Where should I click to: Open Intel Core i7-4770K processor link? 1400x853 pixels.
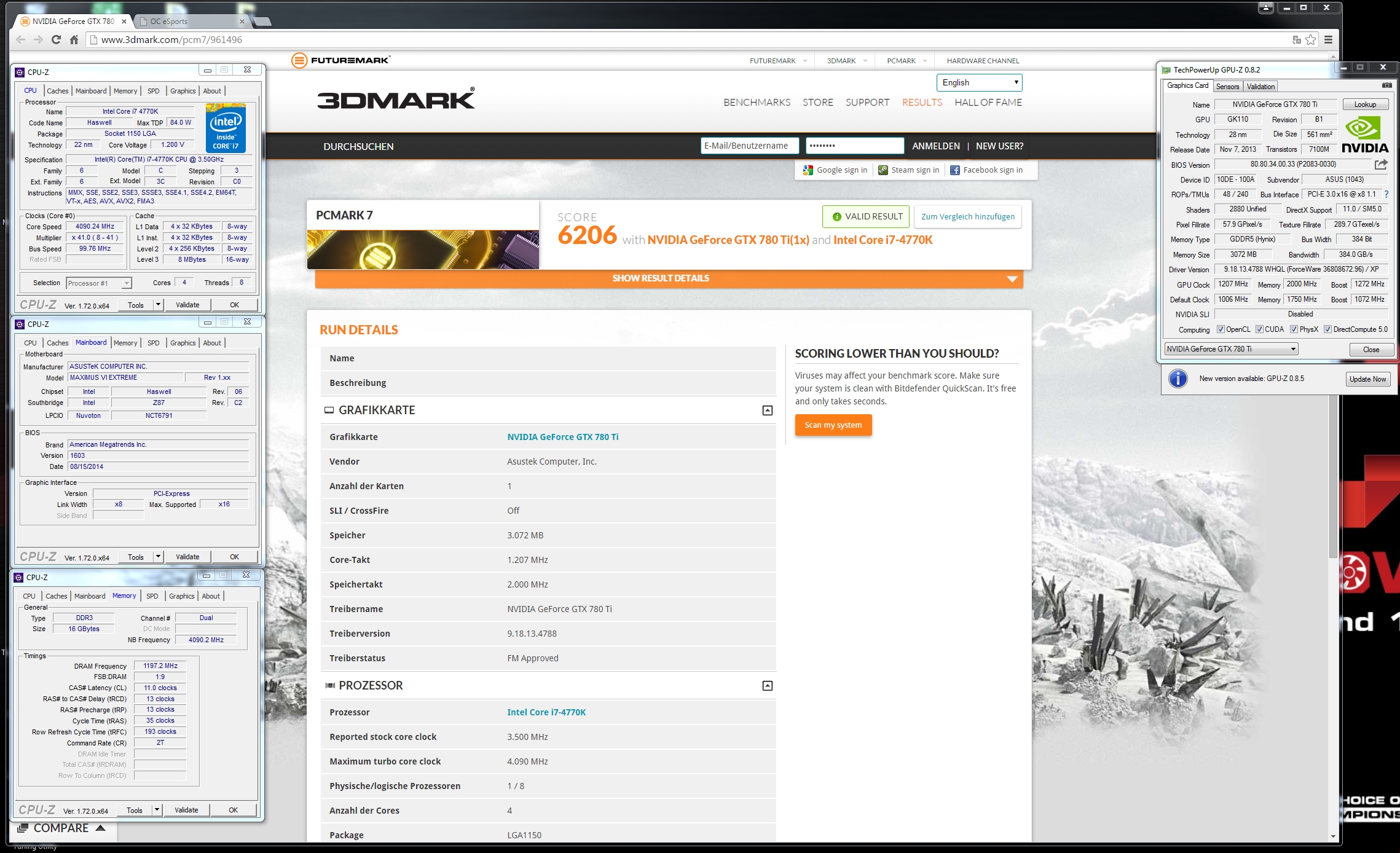pyautogui.click(x=546, y=712)
